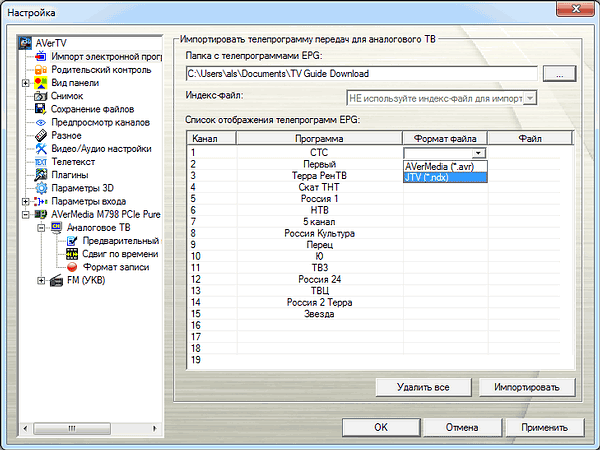Click the EPG import TV icon
The width and height of the screenshot is (600, 450).
pos(41,56)
